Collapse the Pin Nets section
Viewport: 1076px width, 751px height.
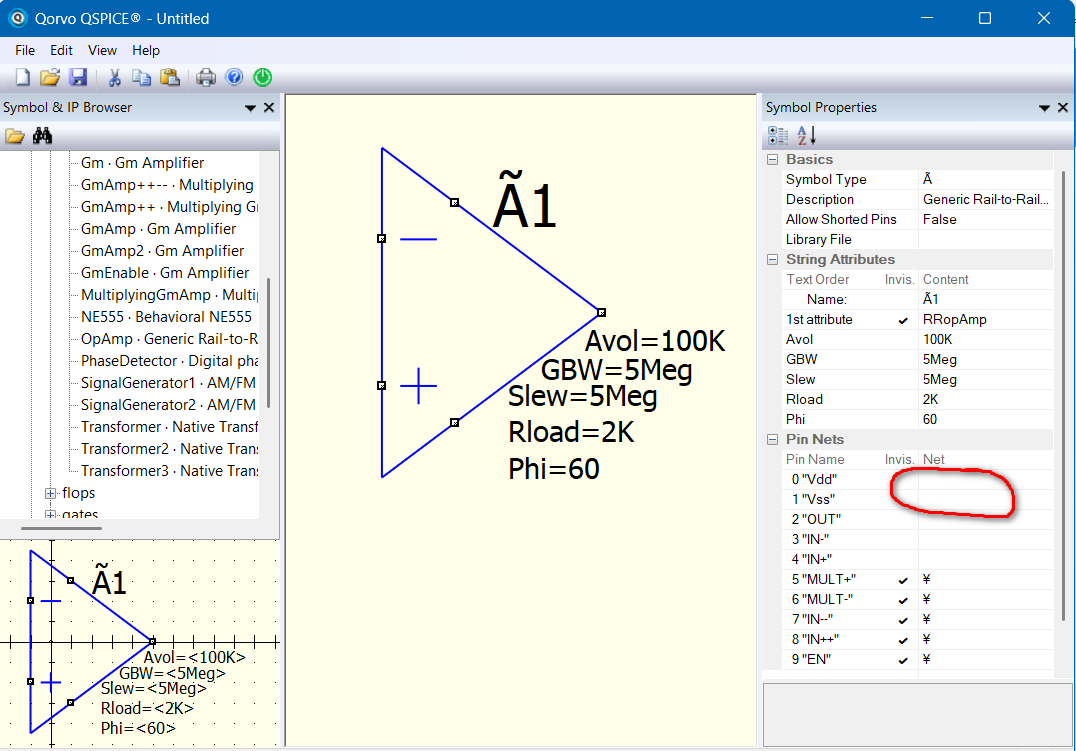pos(773,439)
